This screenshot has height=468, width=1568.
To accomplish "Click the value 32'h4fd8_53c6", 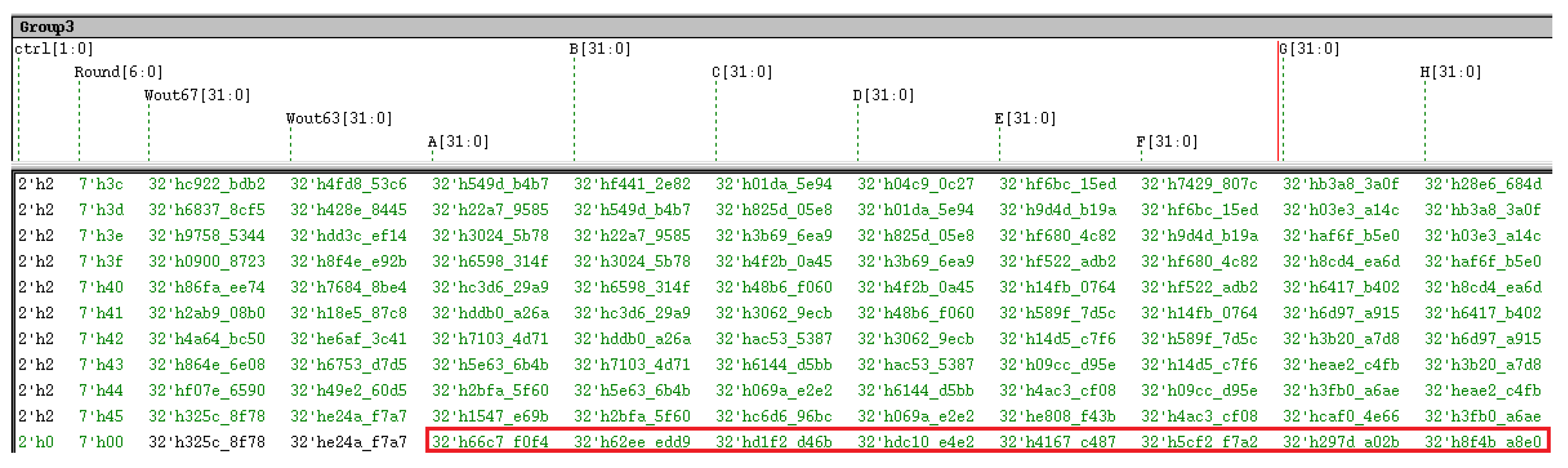I will click(x=349, y=184).
